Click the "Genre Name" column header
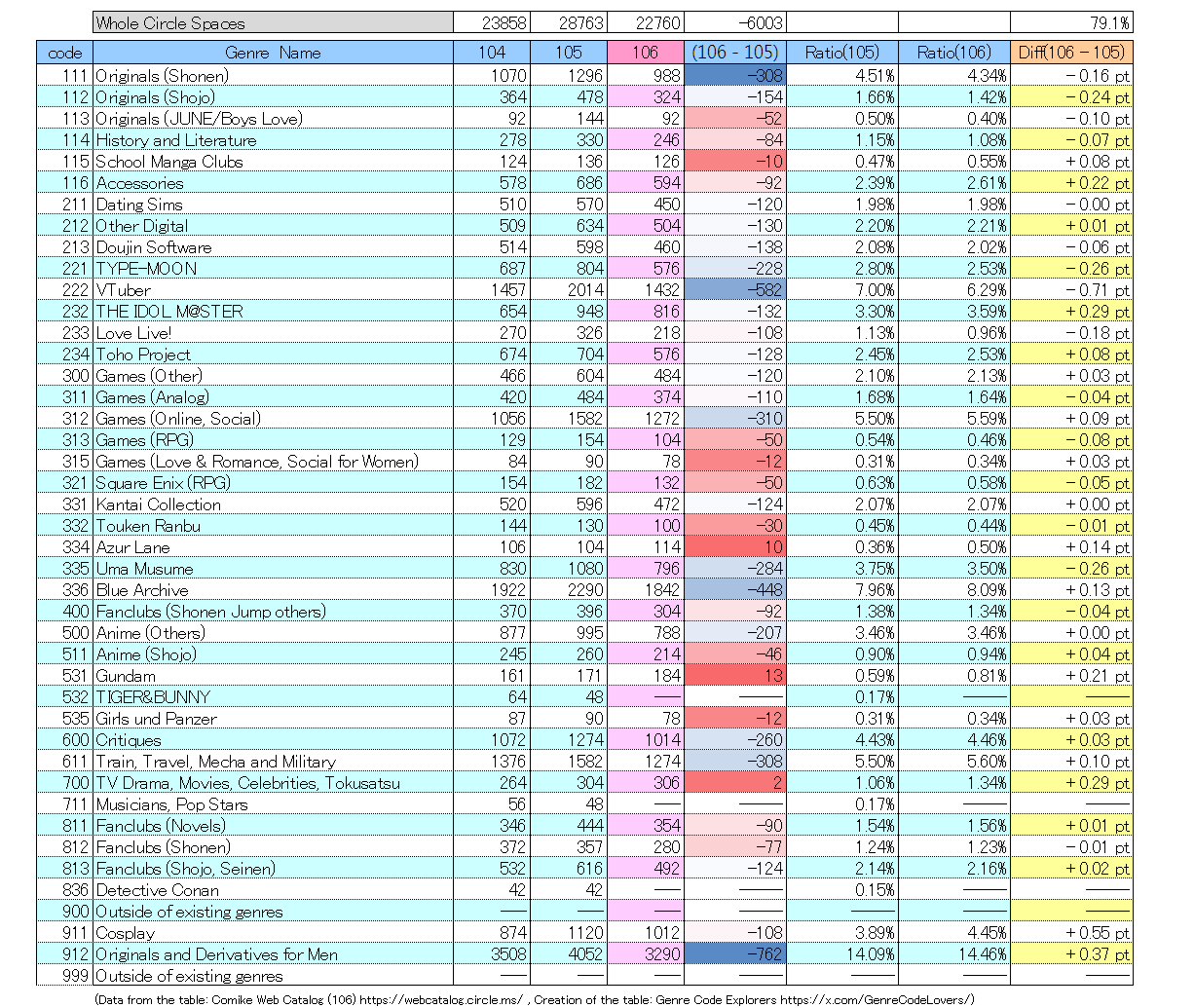 coord(273,53)
